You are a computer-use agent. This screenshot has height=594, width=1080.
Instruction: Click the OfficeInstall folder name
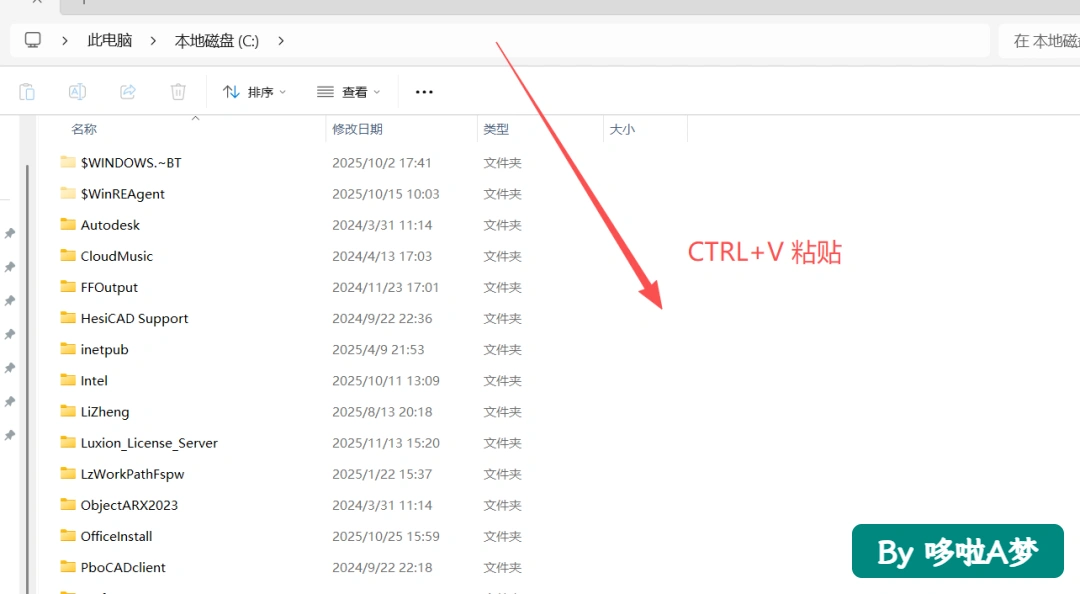[116, 536]
